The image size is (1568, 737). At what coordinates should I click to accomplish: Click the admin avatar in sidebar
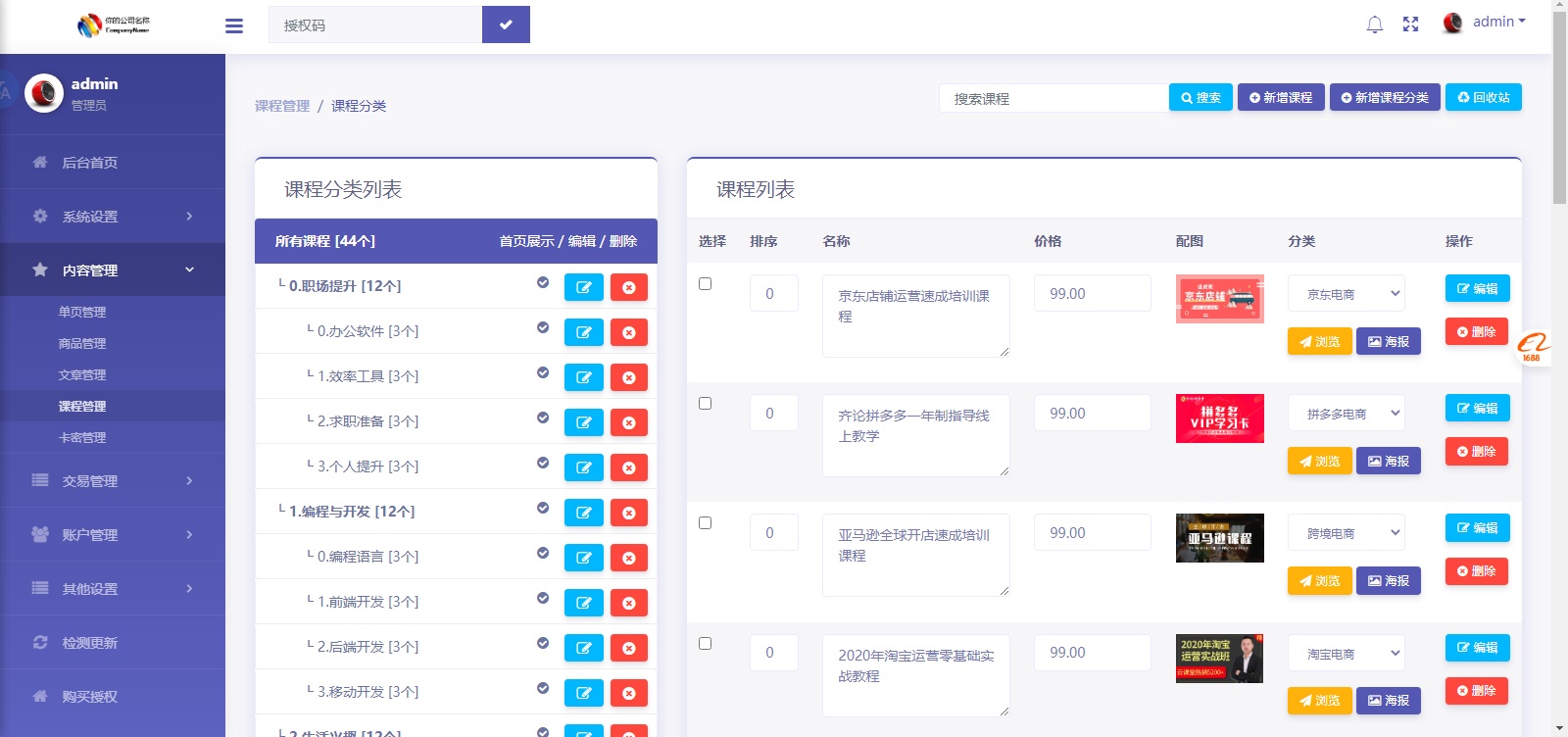[x=44, y=93]
